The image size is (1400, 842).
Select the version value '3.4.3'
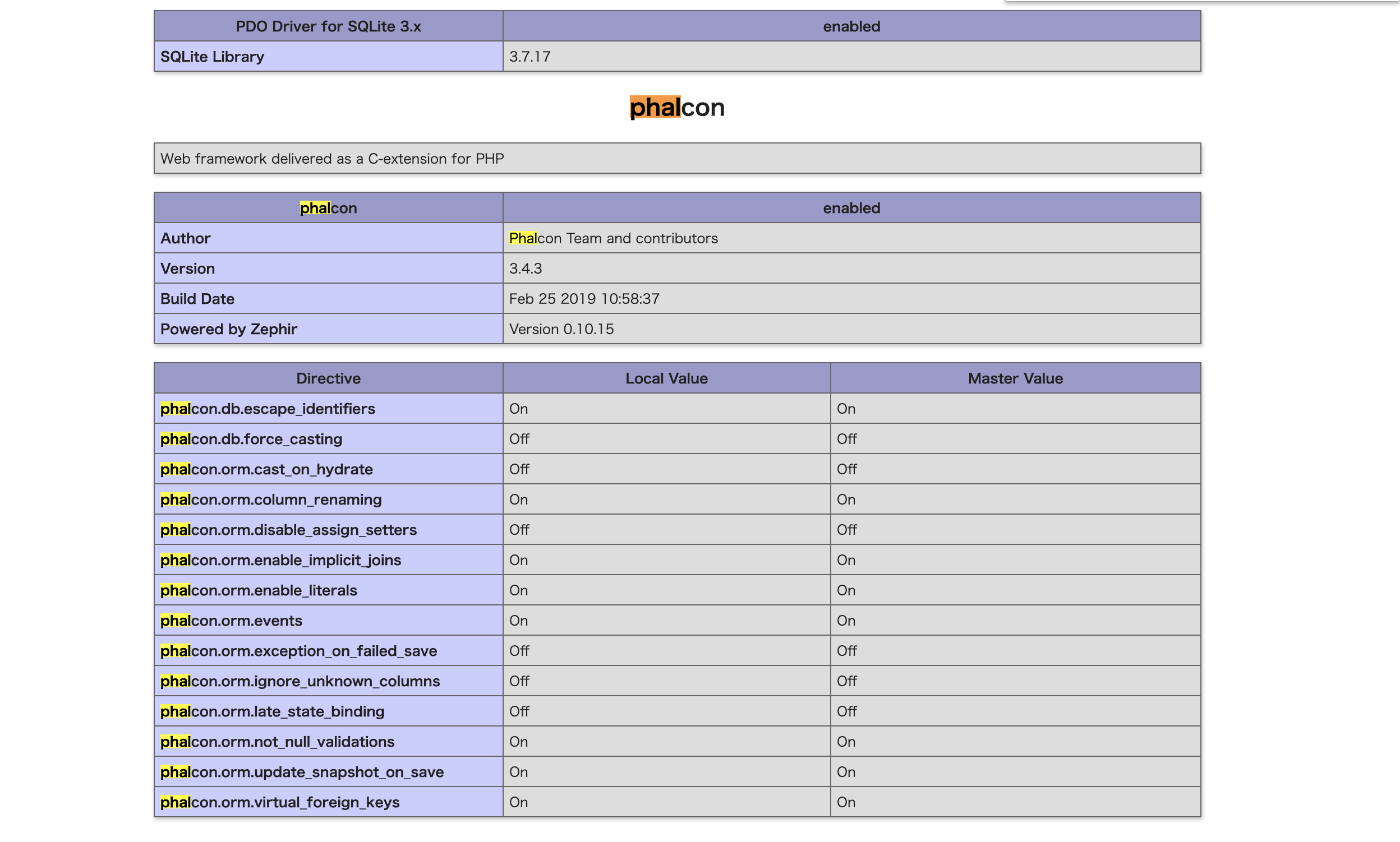pyautogui.click(x=525, y=269)
